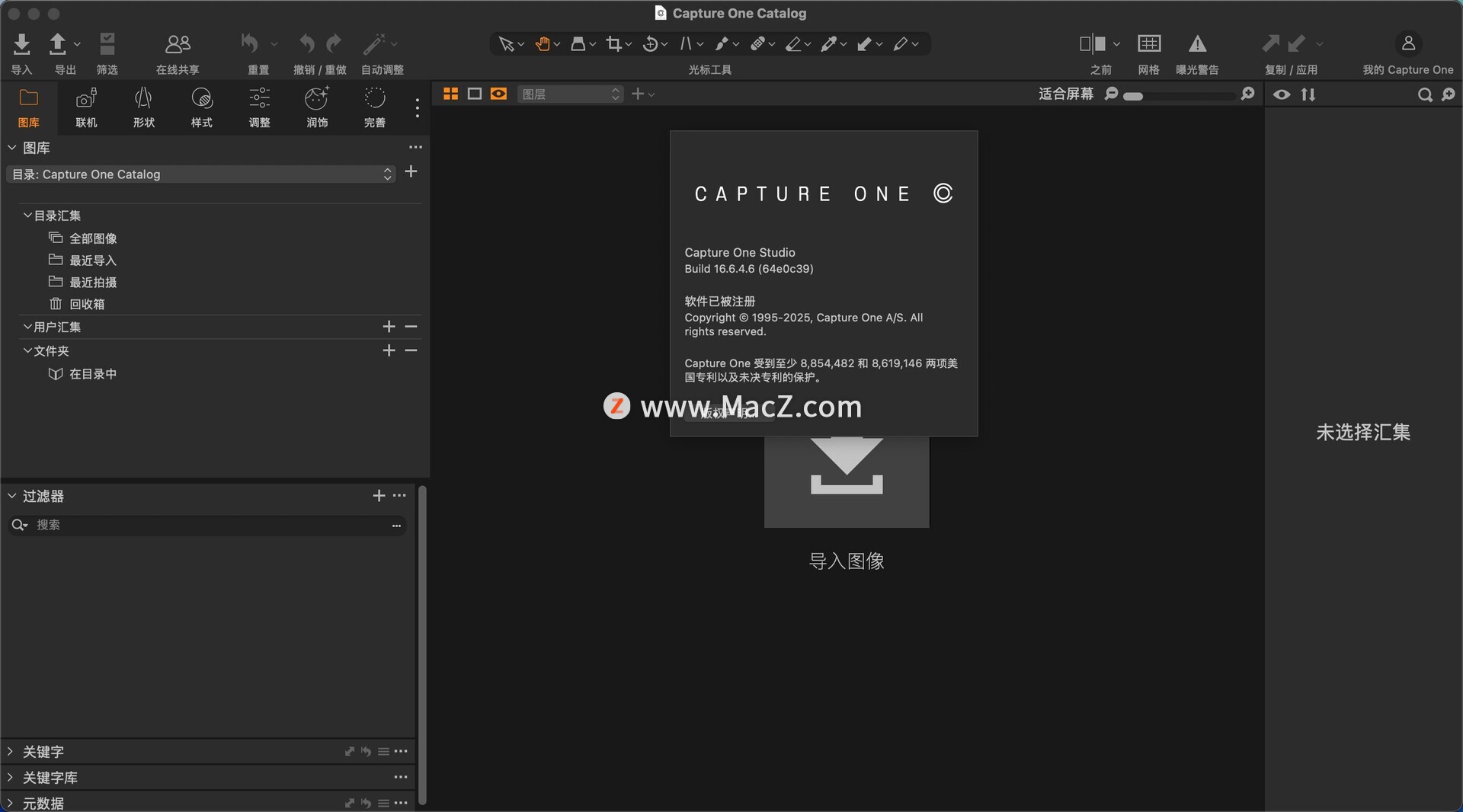
Task: Collapse the 图库 panel section
Action: click(11, 147)
